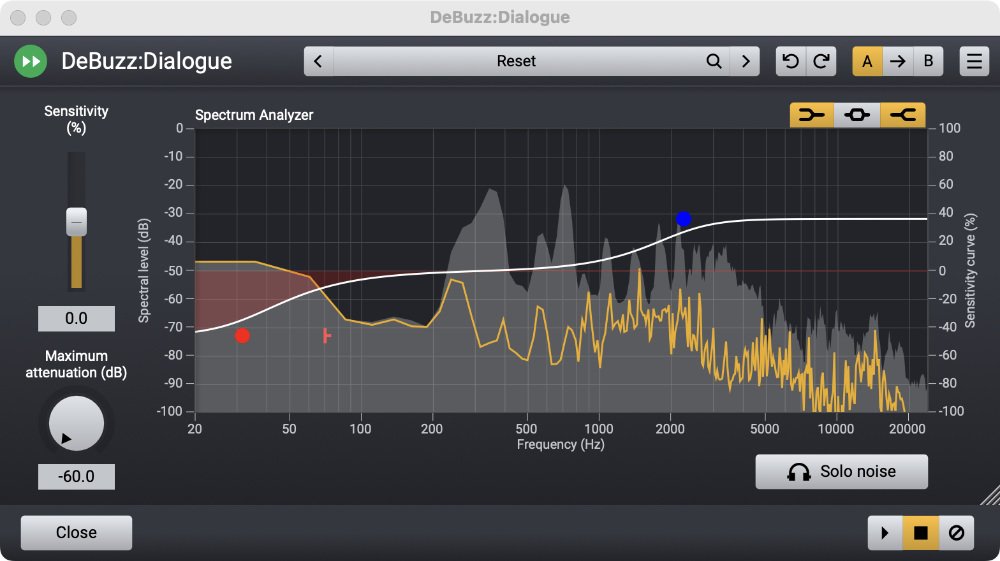Open the Reset preset name field
Viewport: 1000px width, 561px height.
(x=516, y=61)
